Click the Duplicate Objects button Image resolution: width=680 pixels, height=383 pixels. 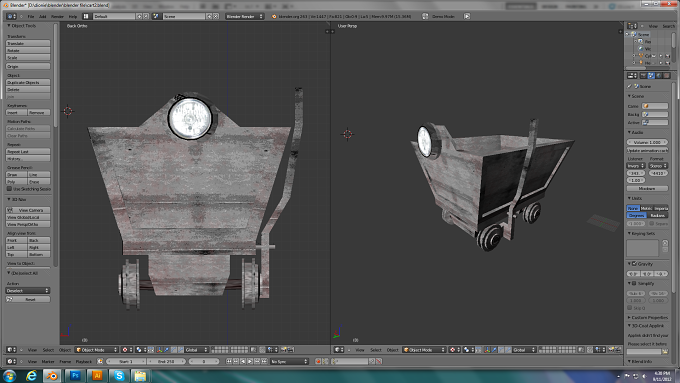tap(28, 82)
